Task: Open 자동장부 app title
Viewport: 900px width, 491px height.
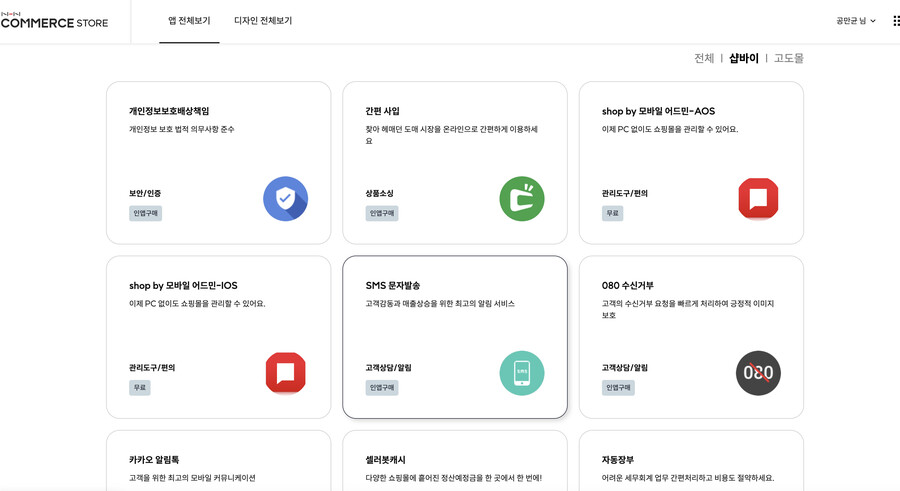Action: pos(618,460)
